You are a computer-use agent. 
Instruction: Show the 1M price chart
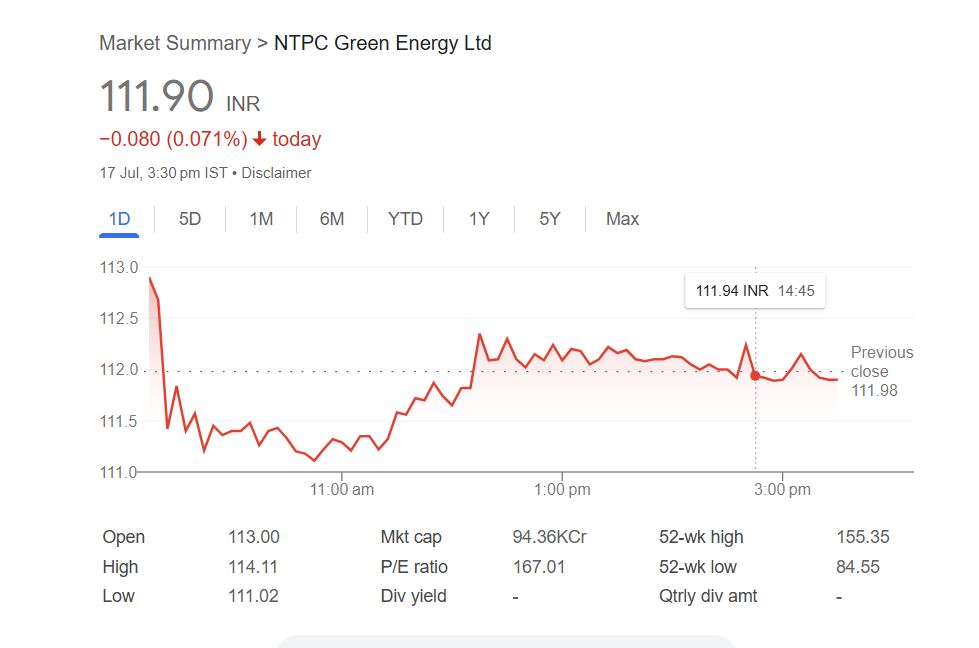[261, 219]
